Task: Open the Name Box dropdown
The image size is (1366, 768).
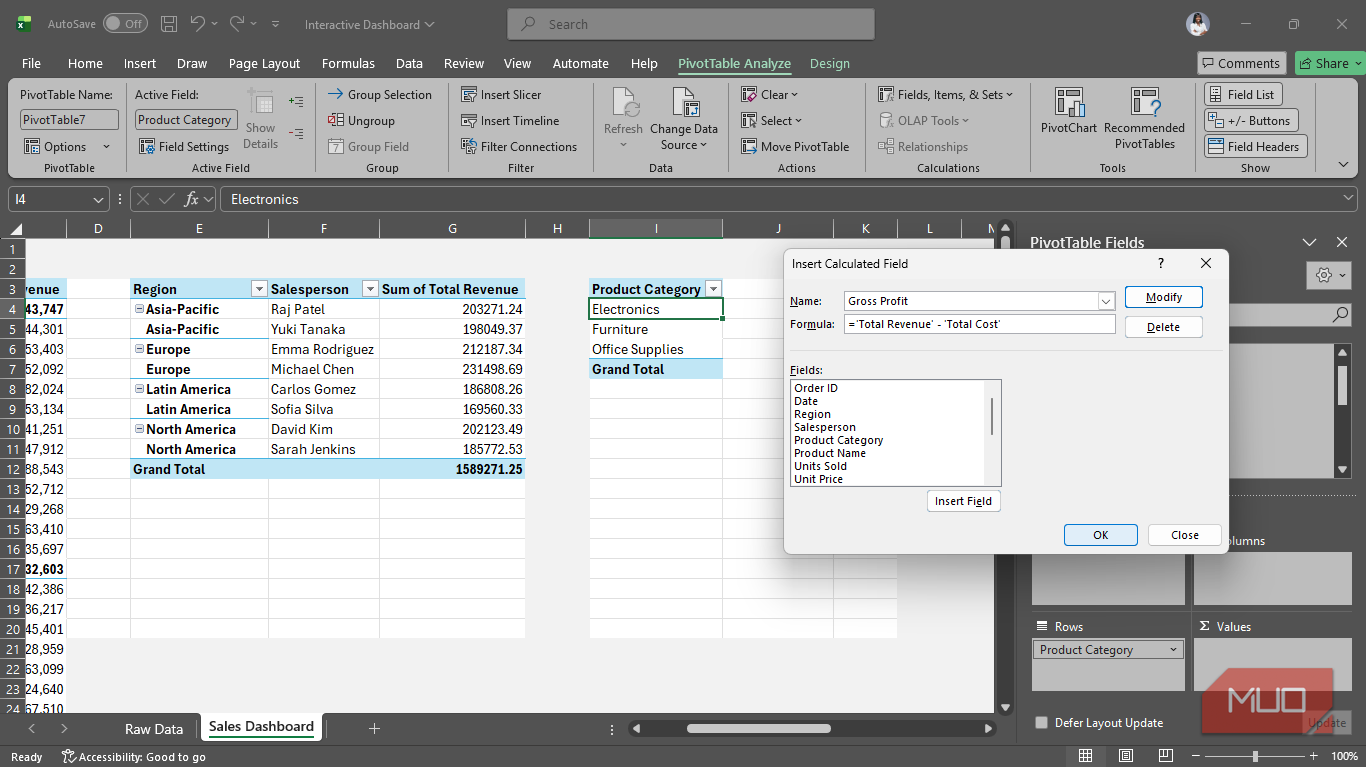Action: click(x=98, y=199)
